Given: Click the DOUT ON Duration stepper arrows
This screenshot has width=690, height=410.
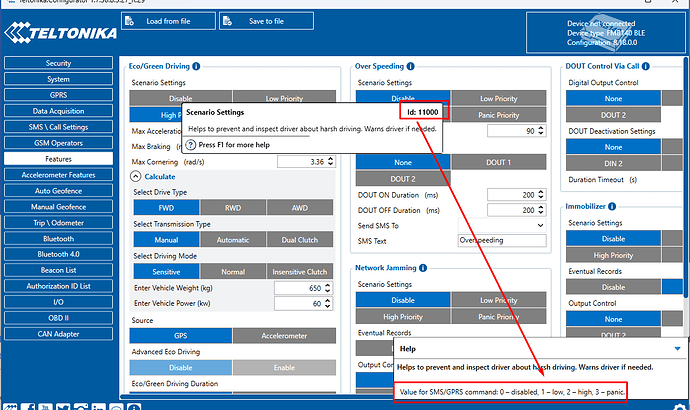Looking at the screenshot, I should 541,194.
